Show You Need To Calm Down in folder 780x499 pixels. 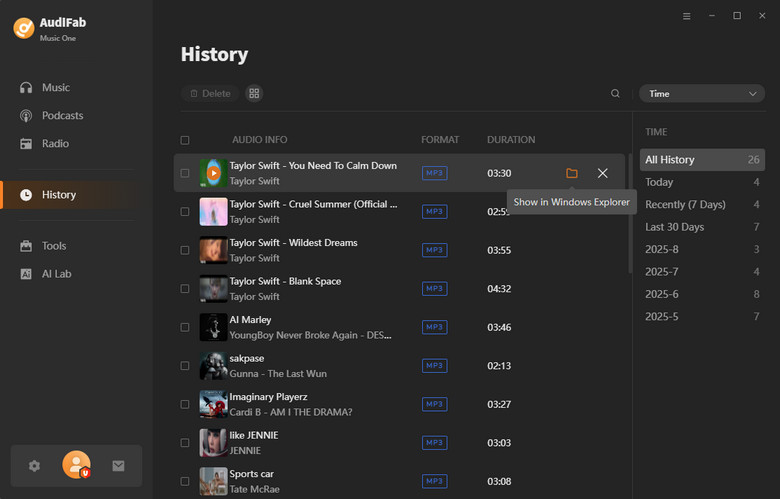coord(572,173)
